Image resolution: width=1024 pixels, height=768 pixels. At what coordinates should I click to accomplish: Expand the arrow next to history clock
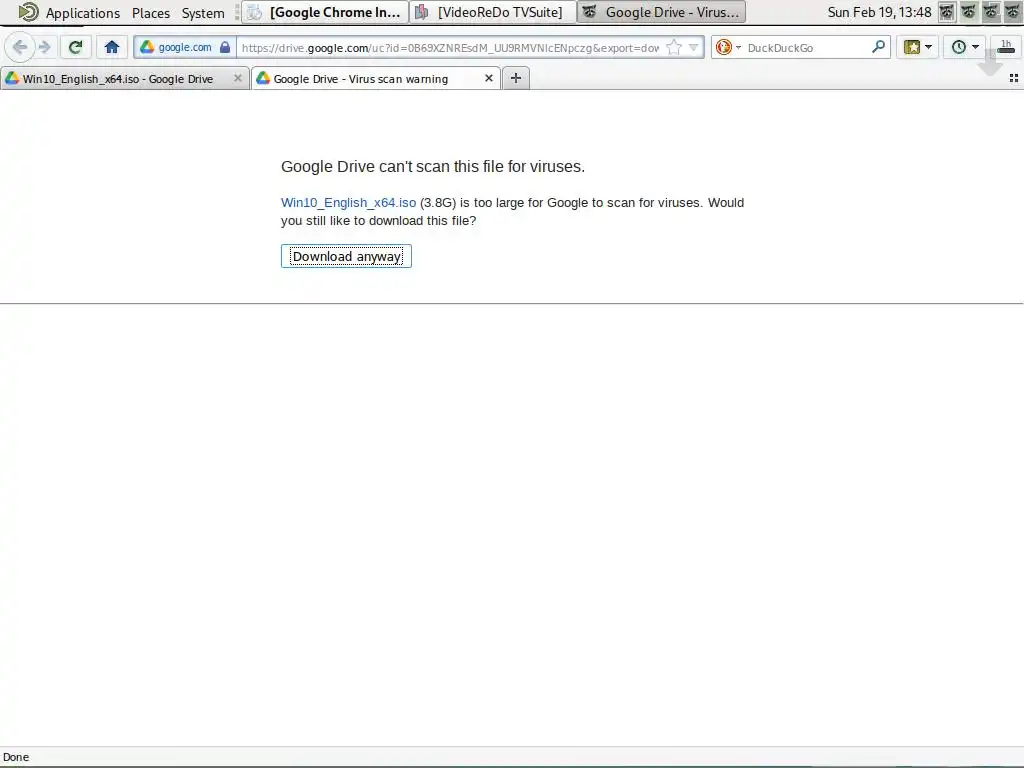pos(976,47)
